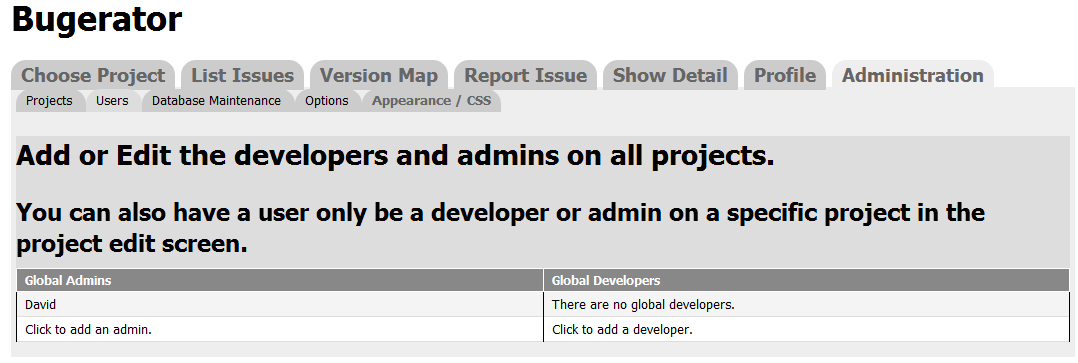
Task: Switch to the List Issues tab
Action: point(243,75)
